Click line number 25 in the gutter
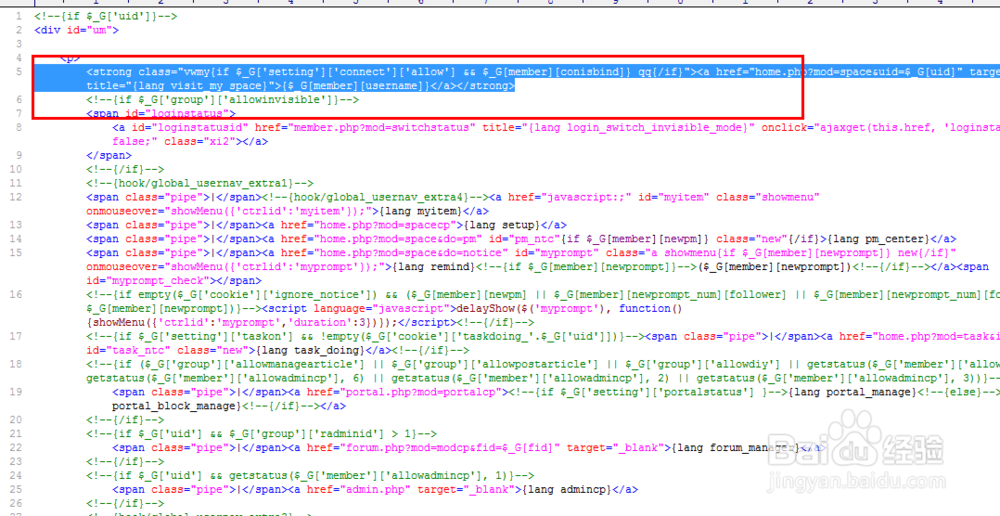This screenshot has height=516, width=1000. [15, 490]
